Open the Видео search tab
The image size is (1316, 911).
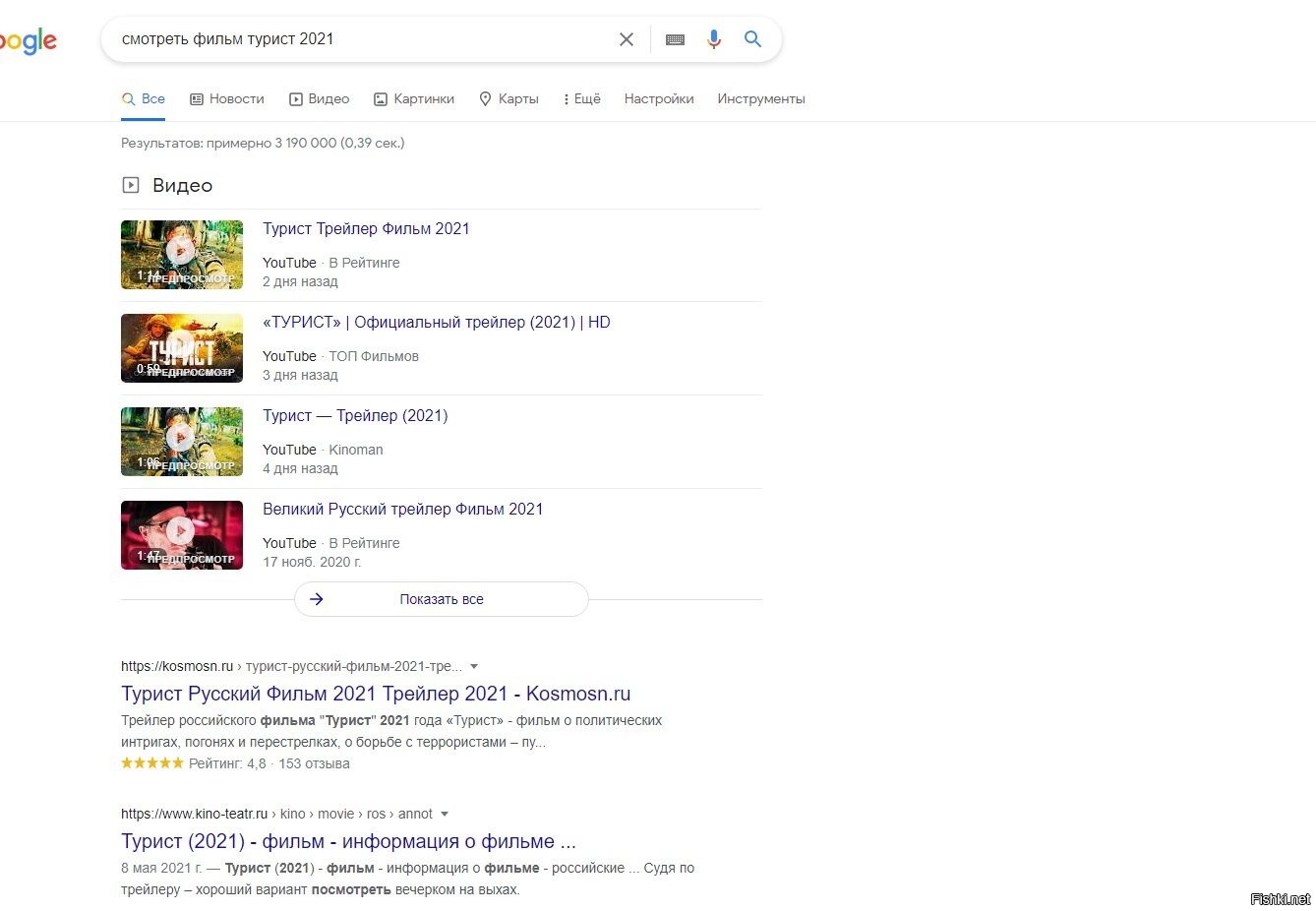pos(320,98)
